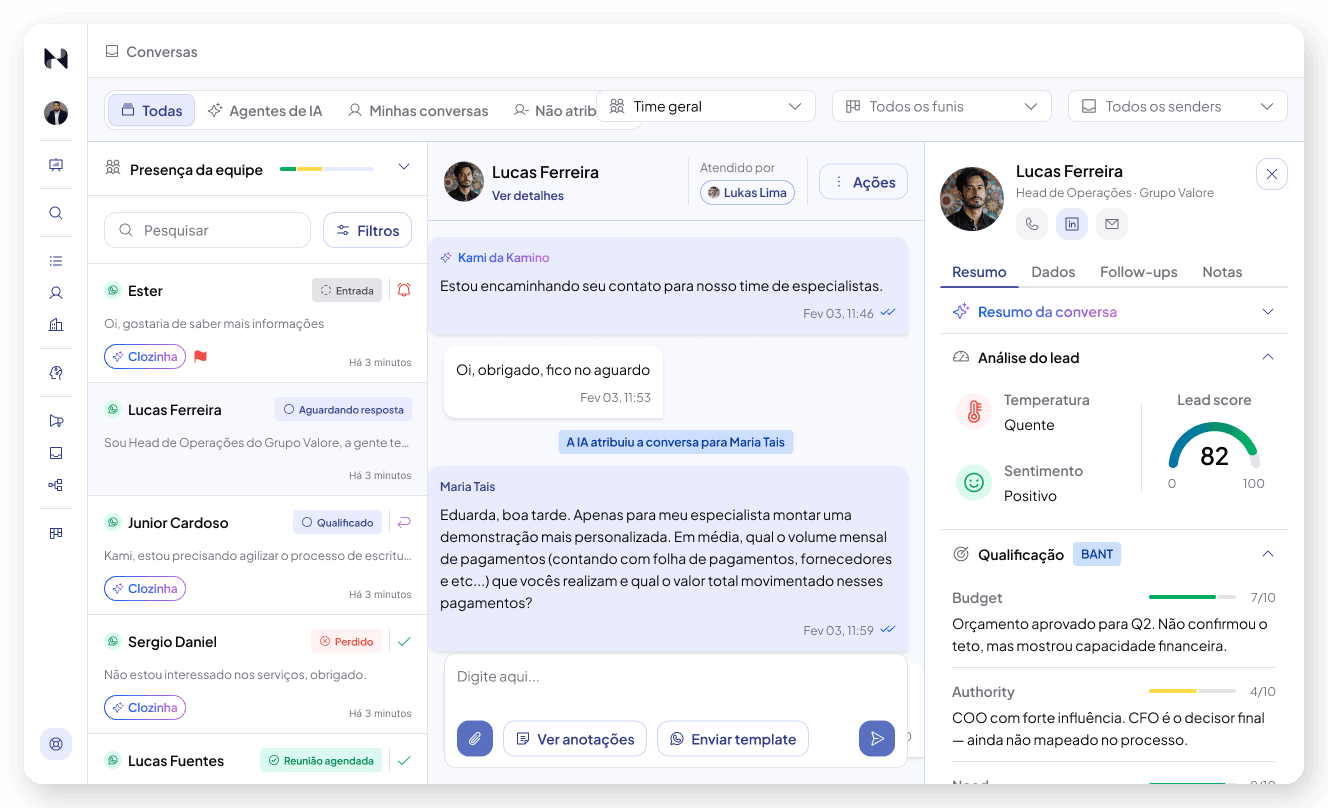Click the red flag on Ester's conversation

tap(200, 356)
